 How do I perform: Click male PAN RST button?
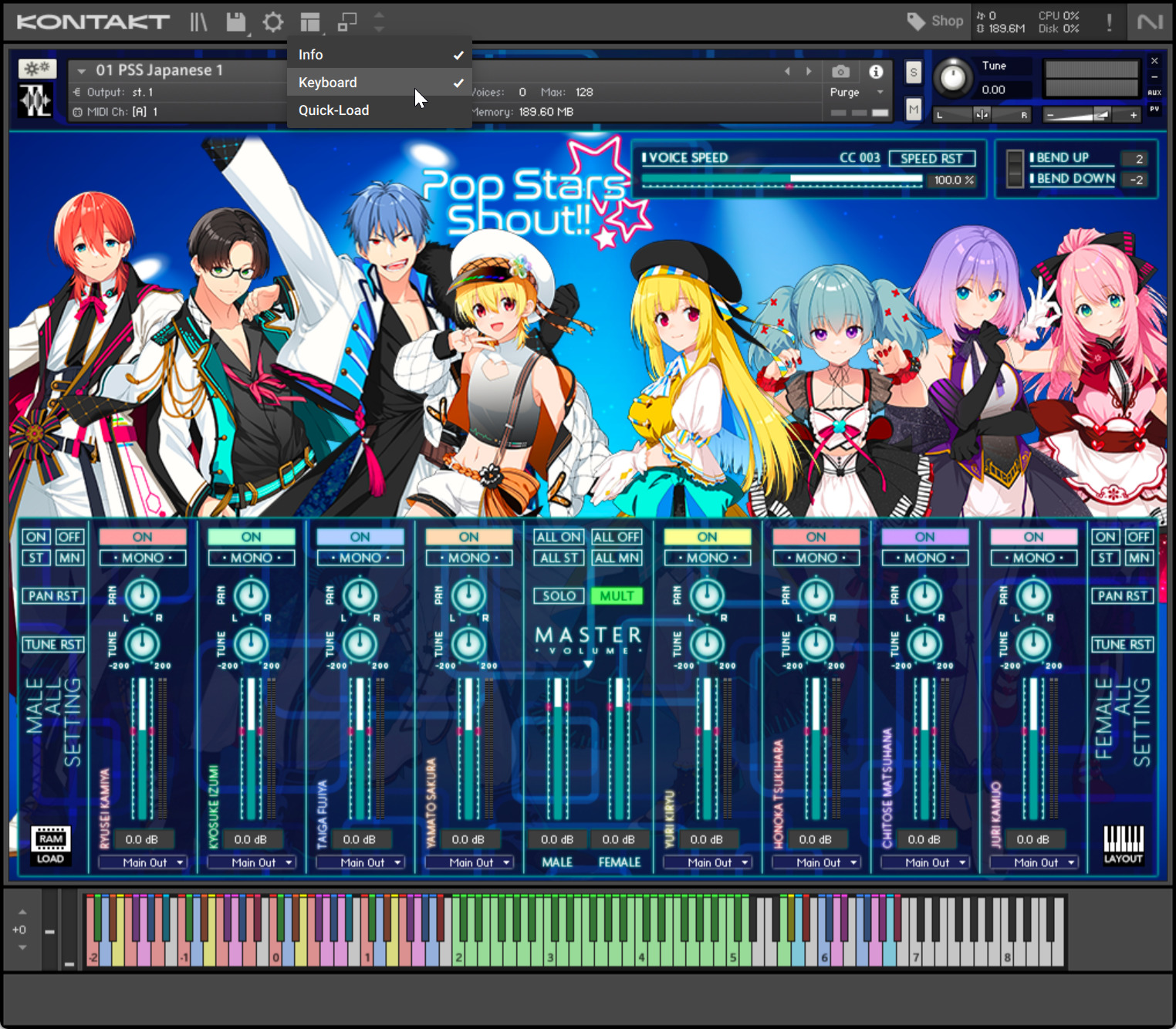(53, 596)
